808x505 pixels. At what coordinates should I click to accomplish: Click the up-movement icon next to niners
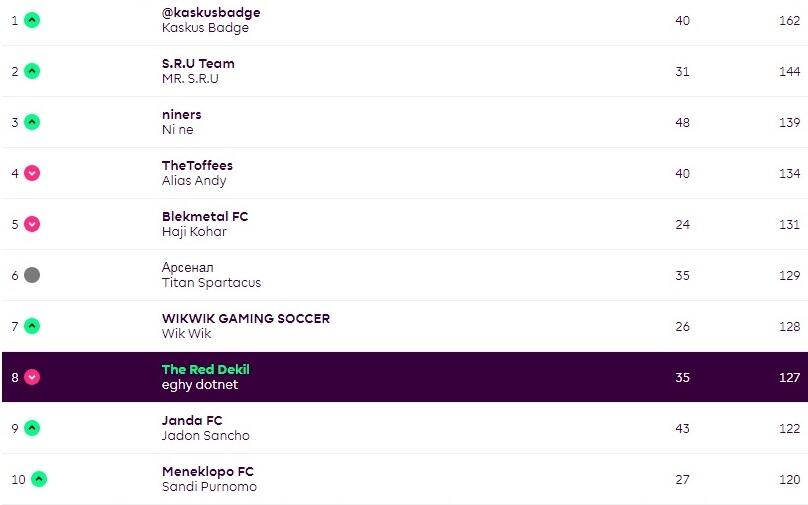(32, 122)
